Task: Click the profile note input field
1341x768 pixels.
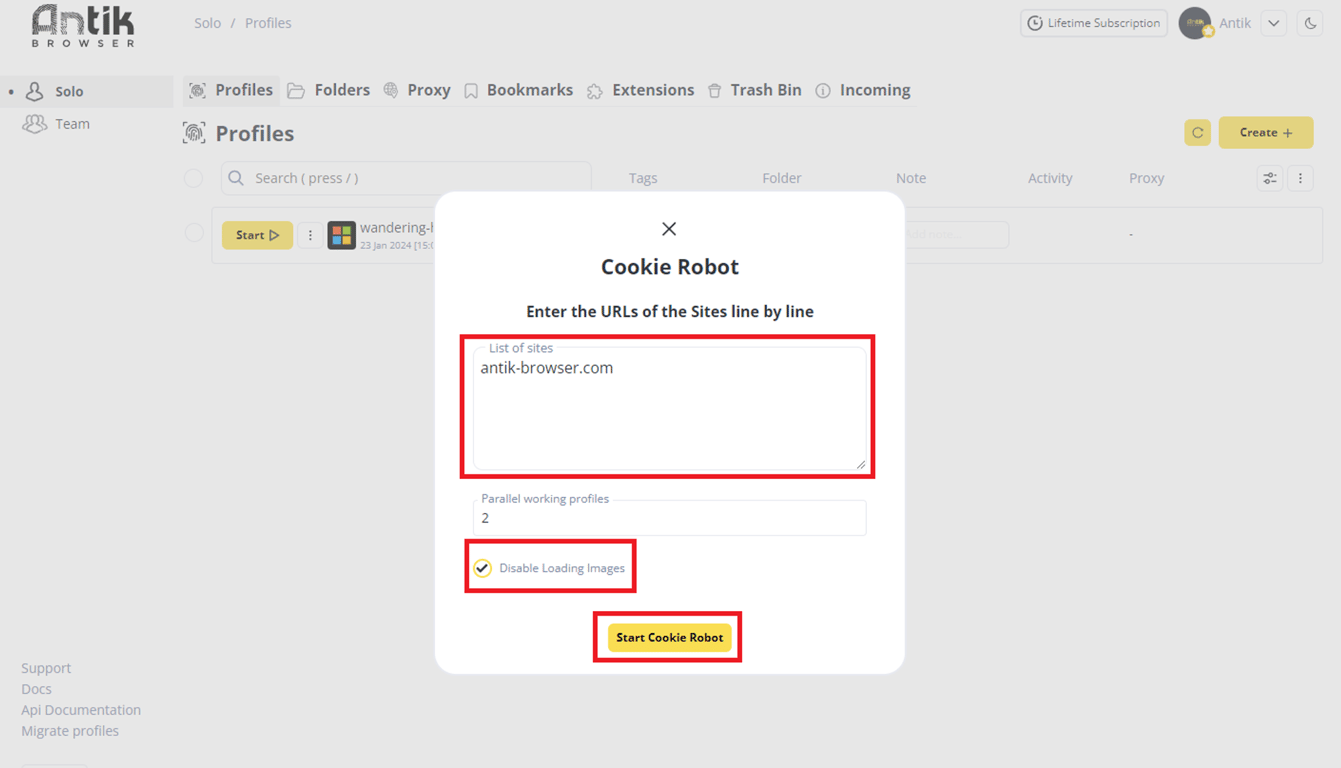Action: click(956, 235)
